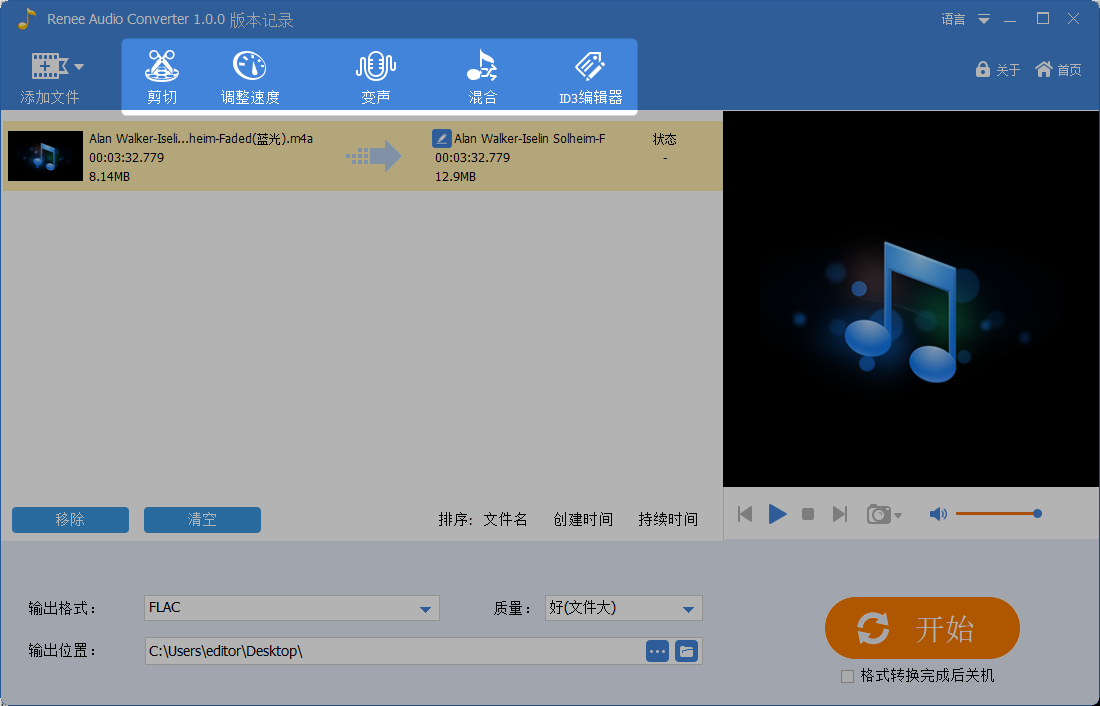Click the 清空 clear list button
This screenshot has width=1100, height=706.
[202, 519]
